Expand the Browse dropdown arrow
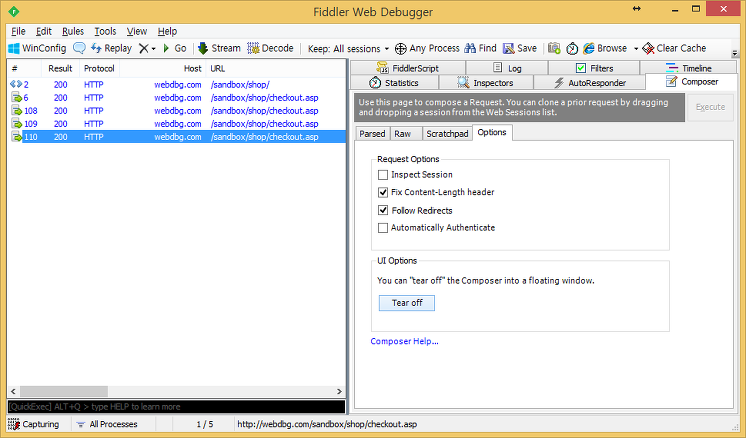 636,49
